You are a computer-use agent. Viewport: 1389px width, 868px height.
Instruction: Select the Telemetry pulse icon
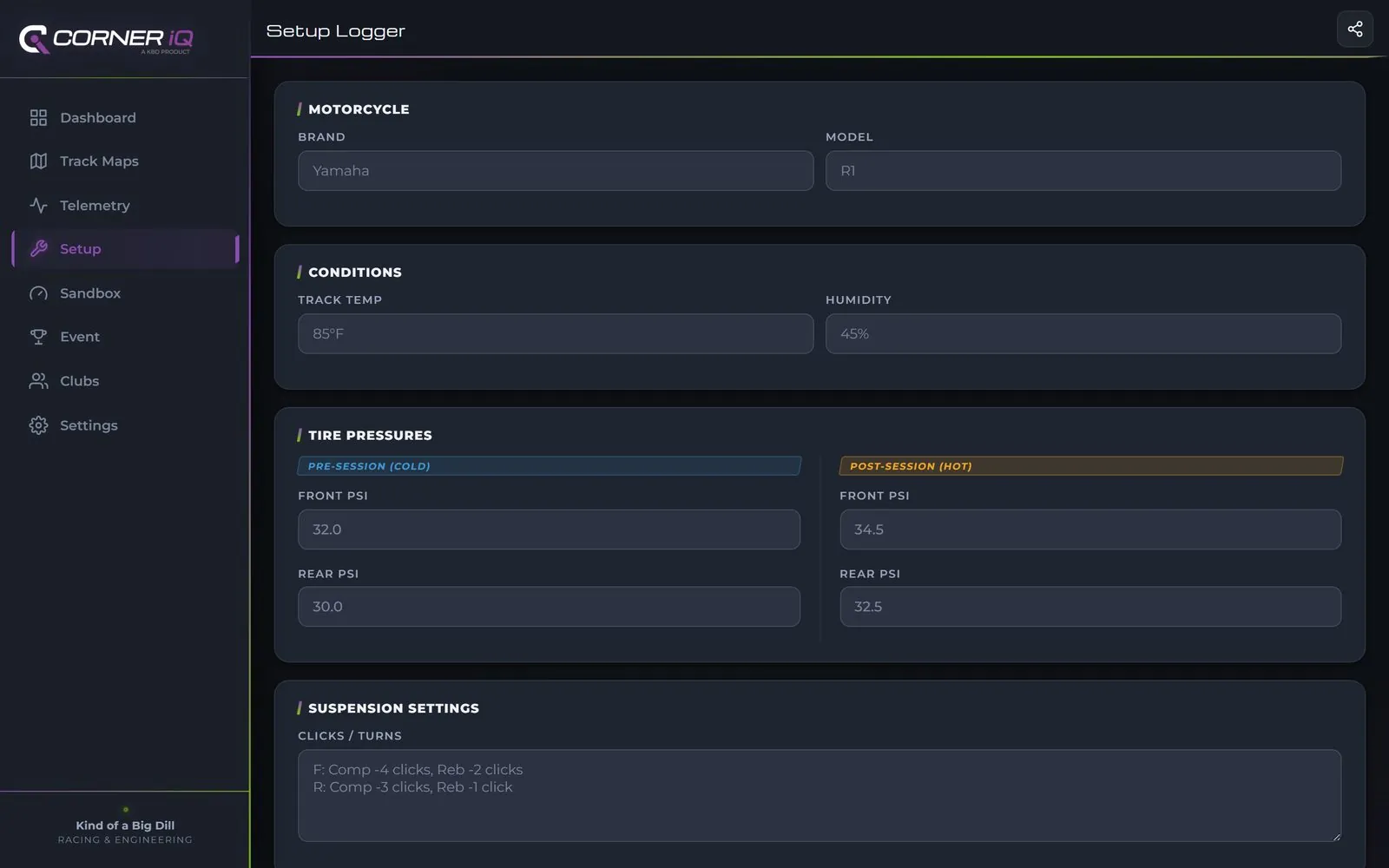click(x=38, y=206)
